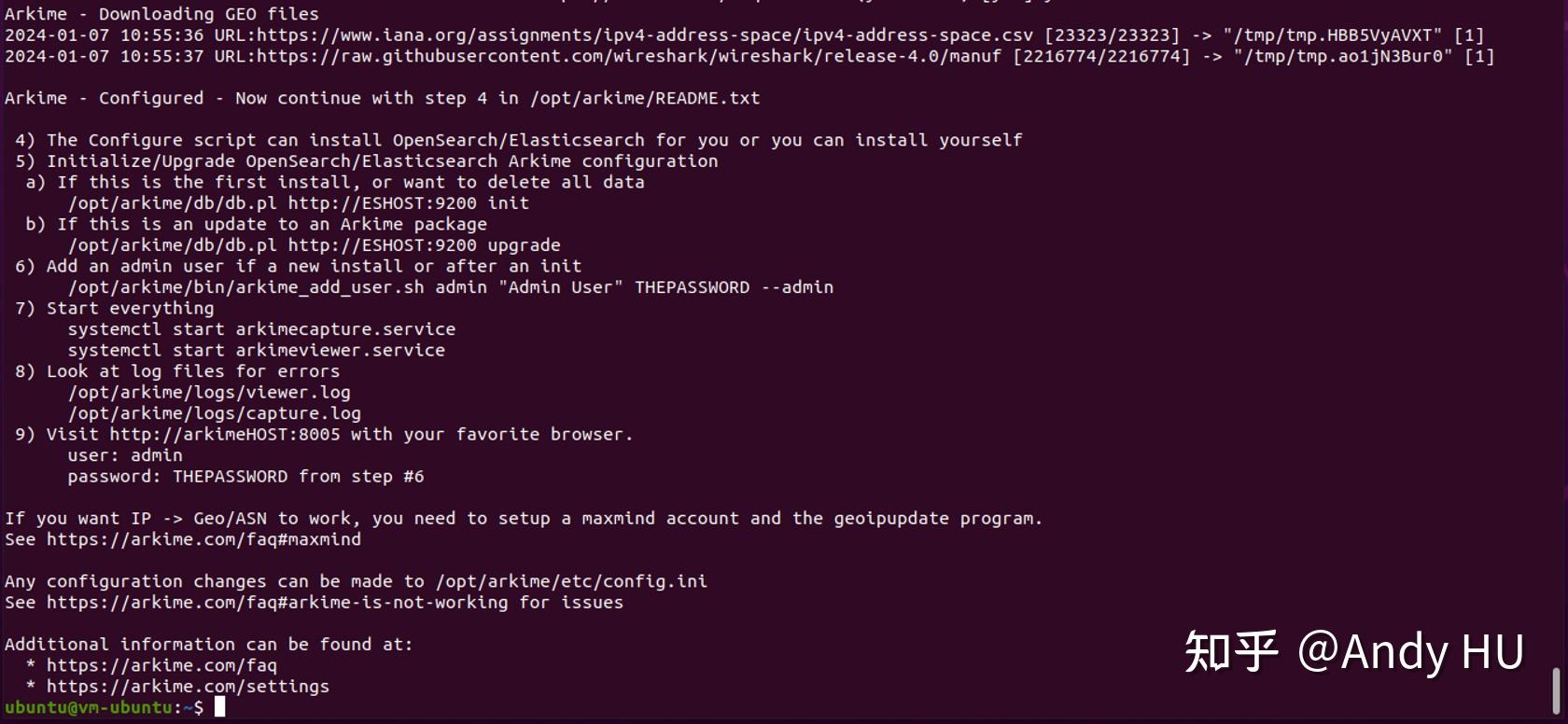Screen dimensions: 1568x724
Task: Click the /opt/arkime/README.txt path
Action: click(645, 98)
